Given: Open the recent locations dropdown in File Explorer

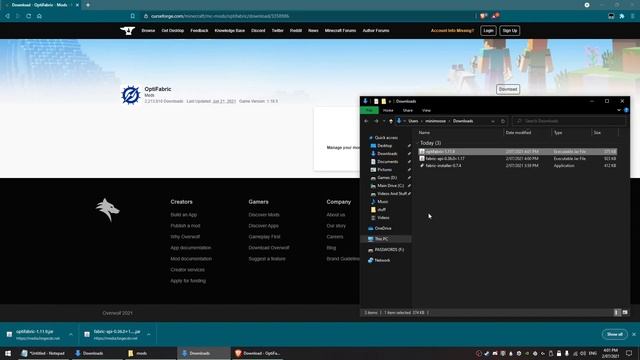Looking at the screenshot, I should [384, 121].
